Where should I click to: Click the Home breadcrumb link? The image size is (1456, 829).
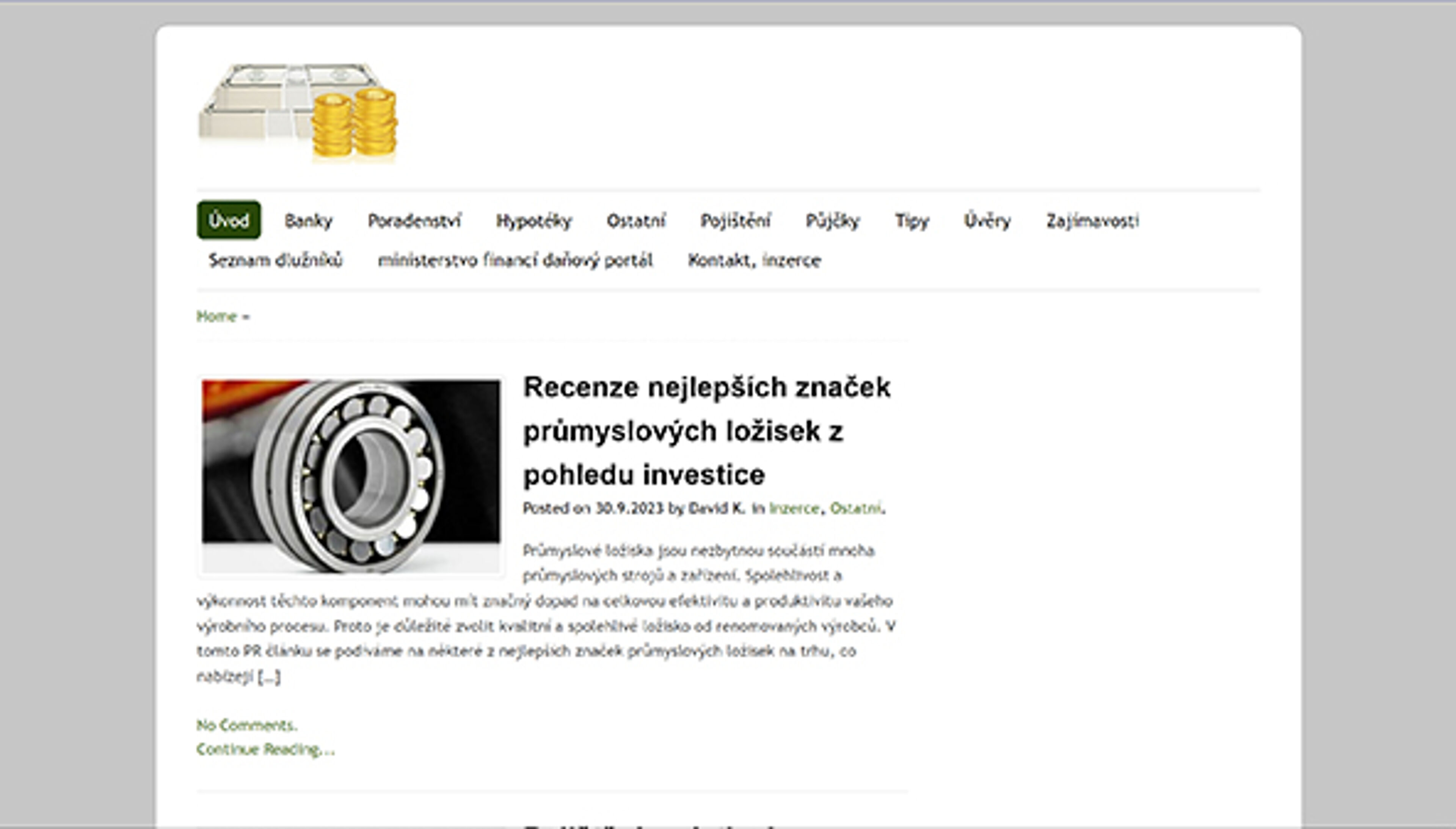pyautogui.click(x=216, y=316)
